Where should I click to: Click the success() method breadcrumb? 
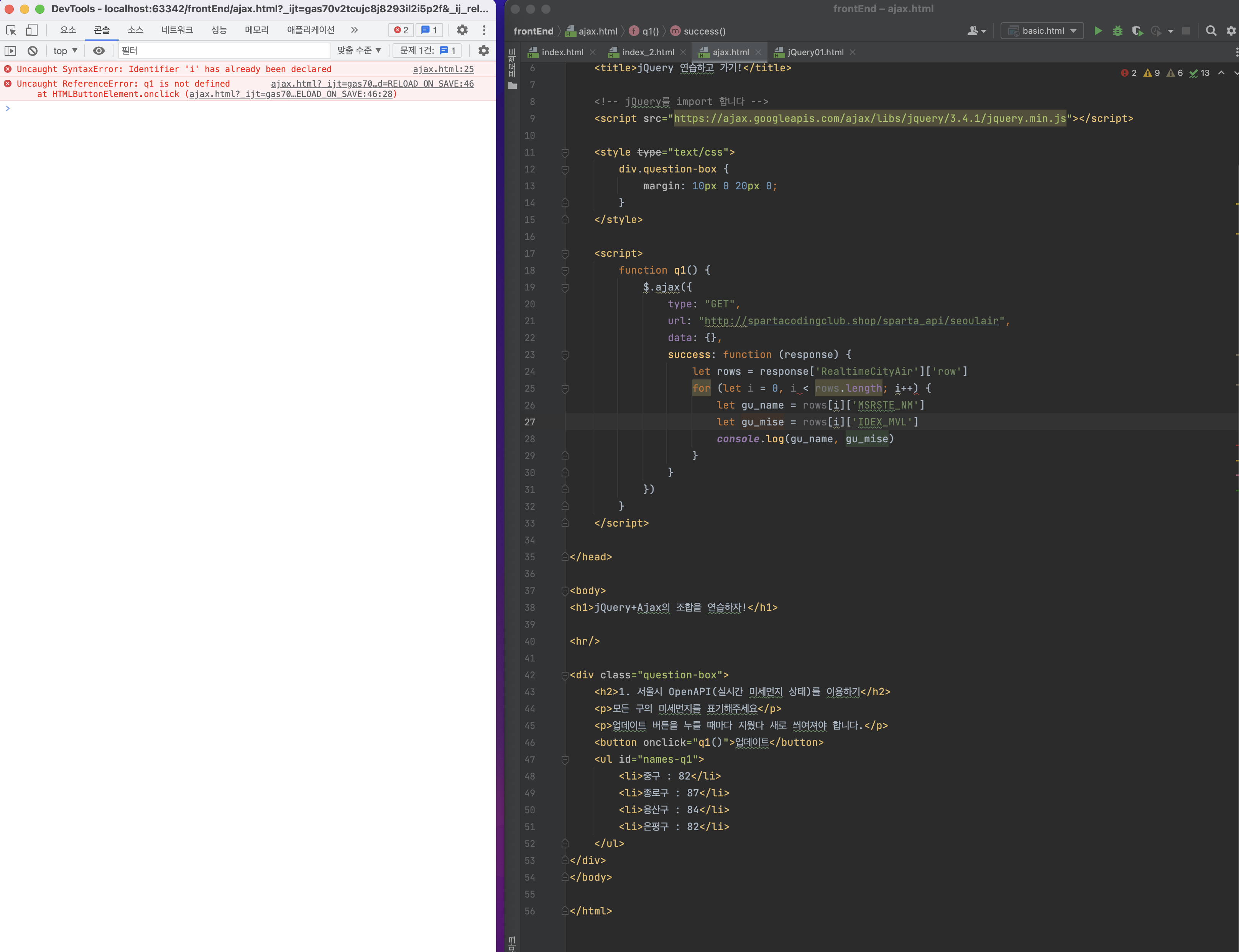pyautogui.click(x=698, y=31)
